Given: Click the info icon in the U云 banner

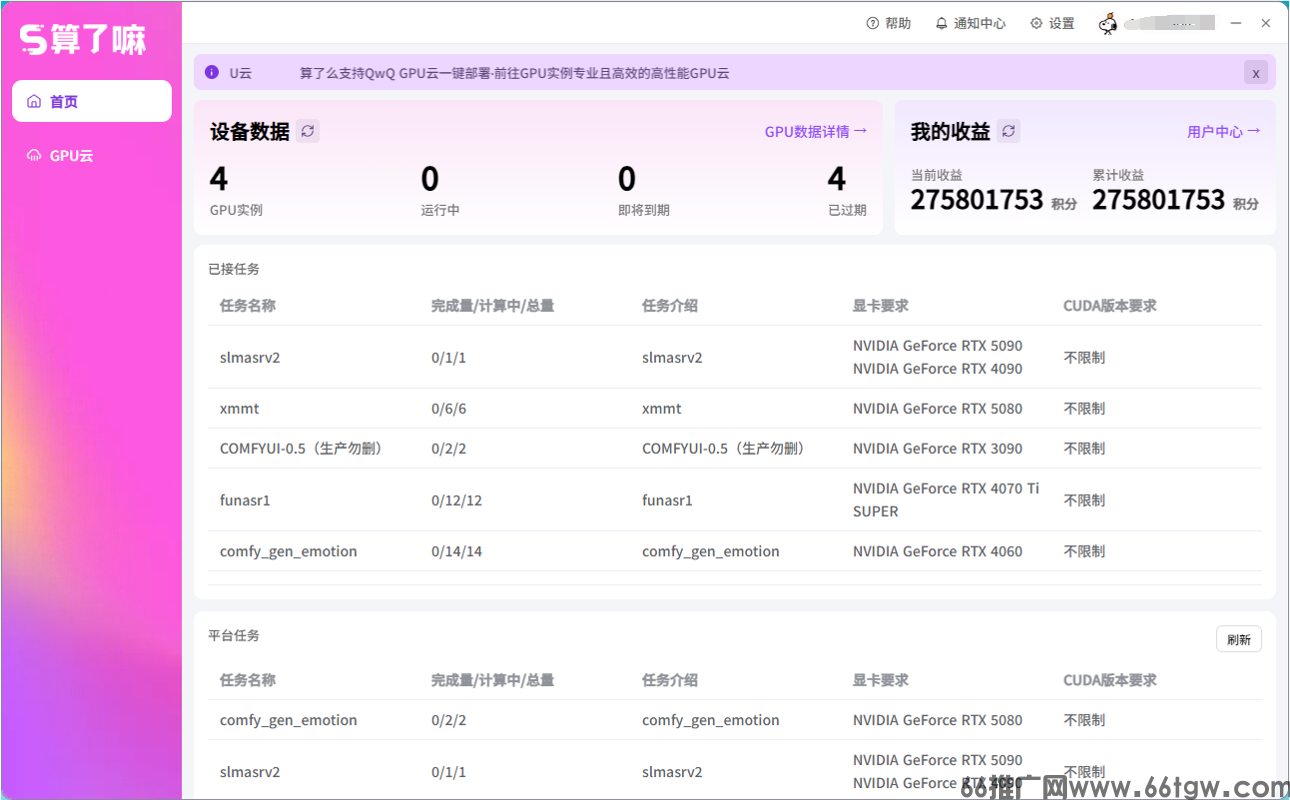Looking at the screenshot, I should [211, 72].
